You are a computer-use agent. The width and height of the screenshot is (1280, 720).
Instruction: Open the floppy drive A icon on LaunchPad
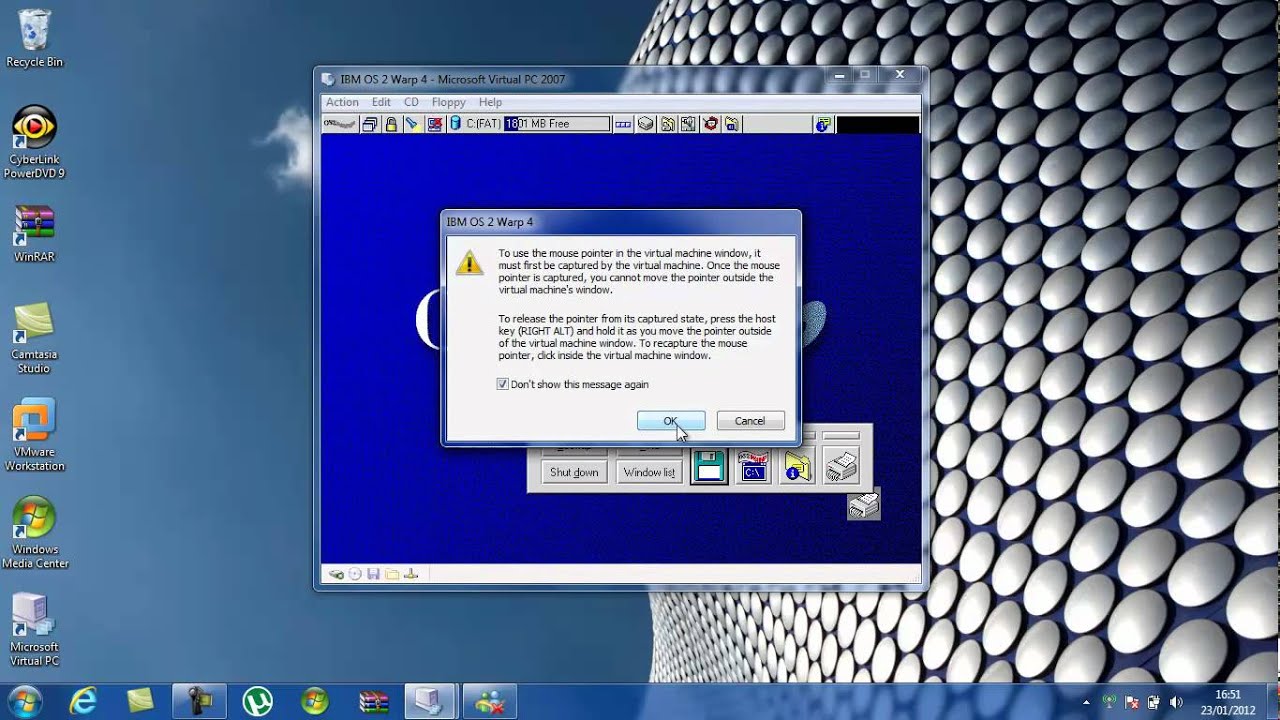[709, 467]
